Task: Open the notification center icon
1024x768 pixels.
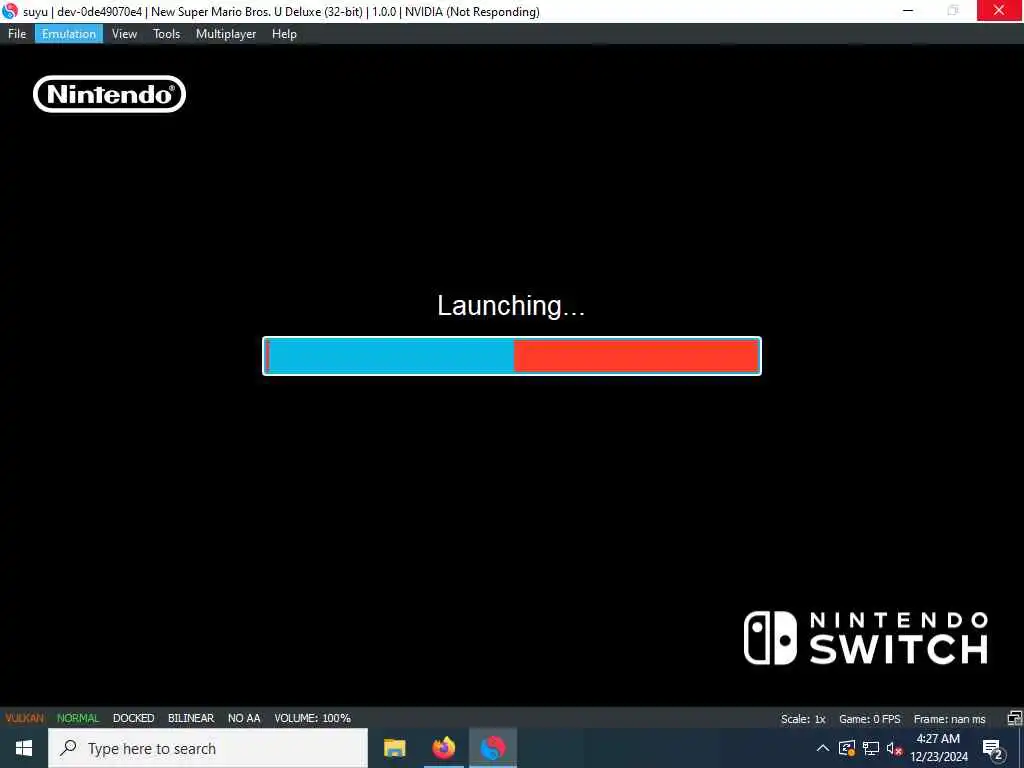Action: pos(993,749)
